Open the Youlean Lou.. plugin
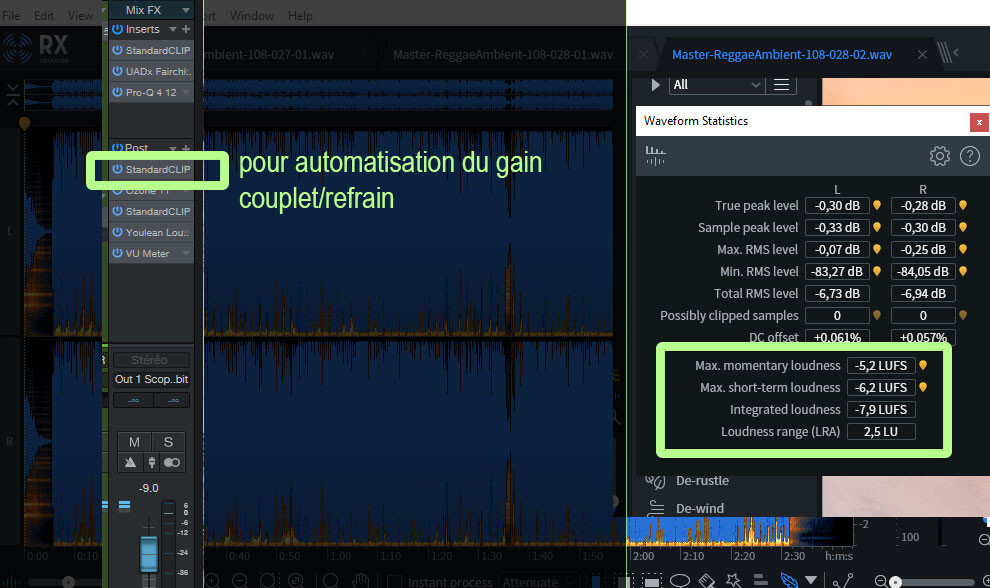This screenshot has width=990, height=588. (157, 232)
